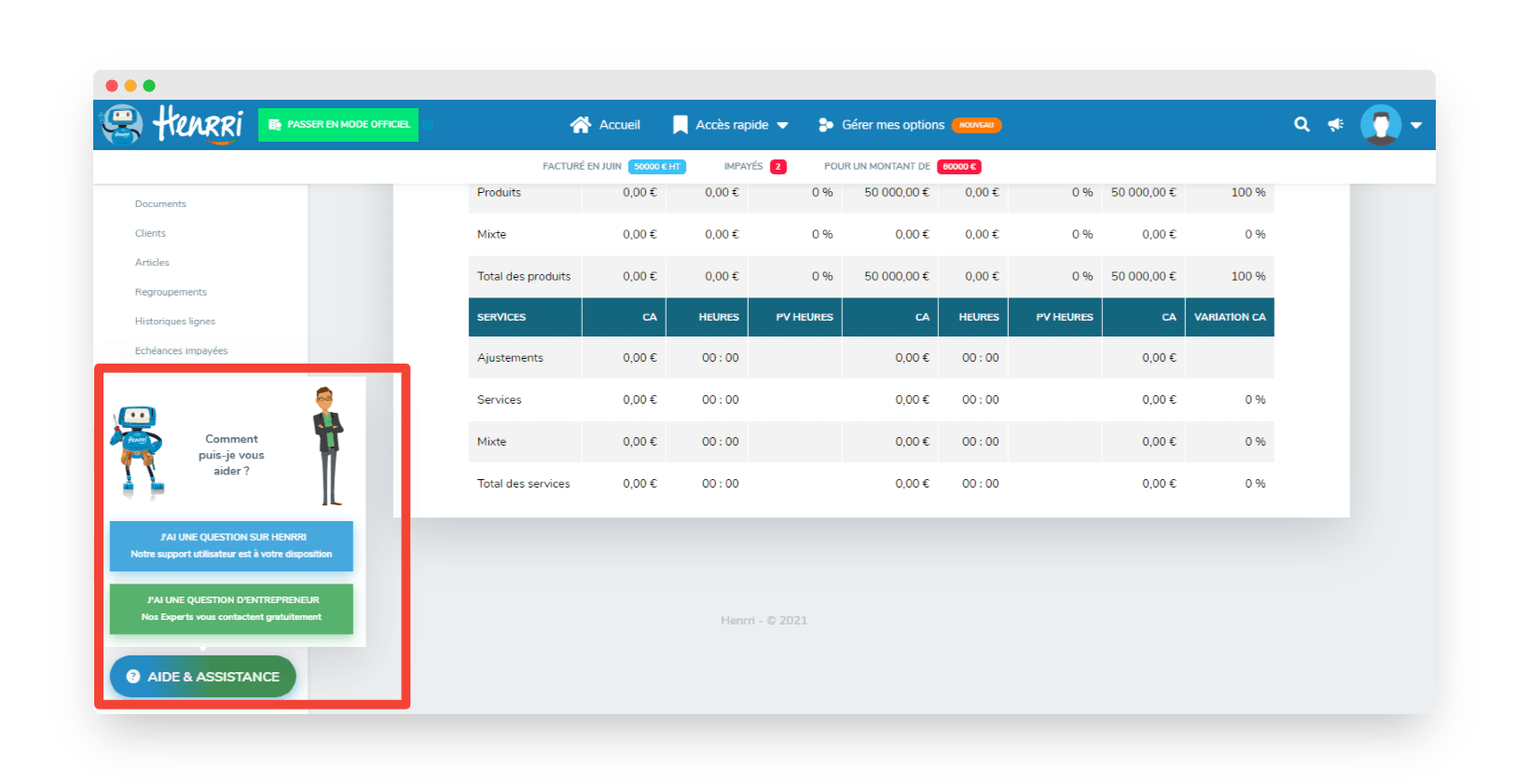Click the 50000 € HT badge
1529x784 pixels.
point(657,167)
